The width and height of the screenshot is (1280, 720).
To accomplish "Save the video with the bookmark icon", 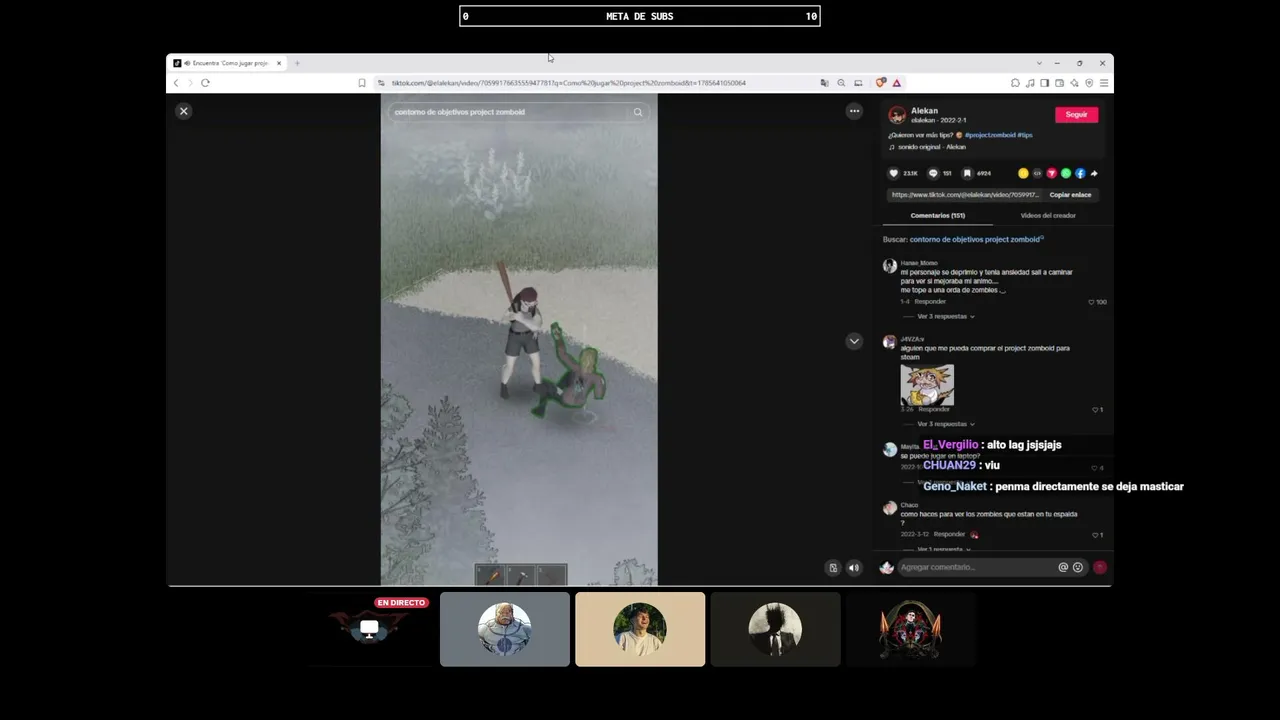I will (x=967, y=173).
